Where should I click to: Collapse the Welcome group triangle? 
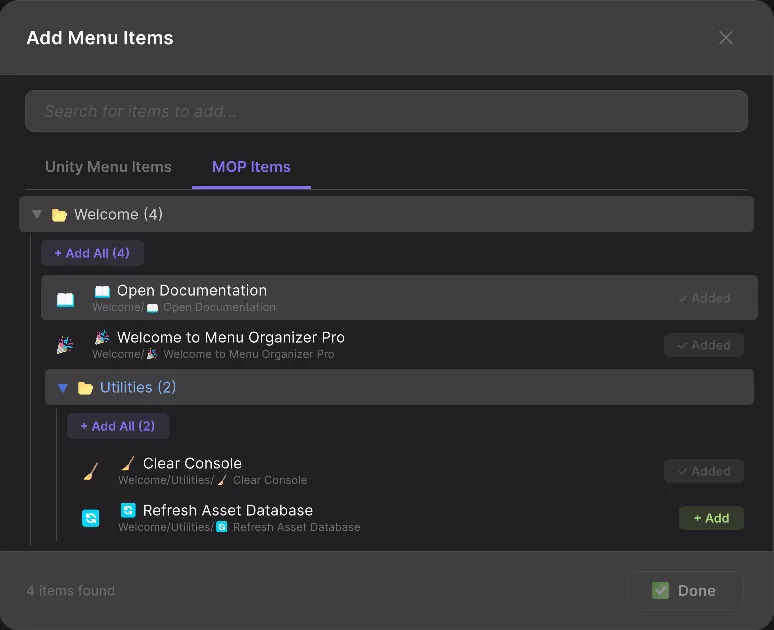pyautogui.click(x=37, y=214)
